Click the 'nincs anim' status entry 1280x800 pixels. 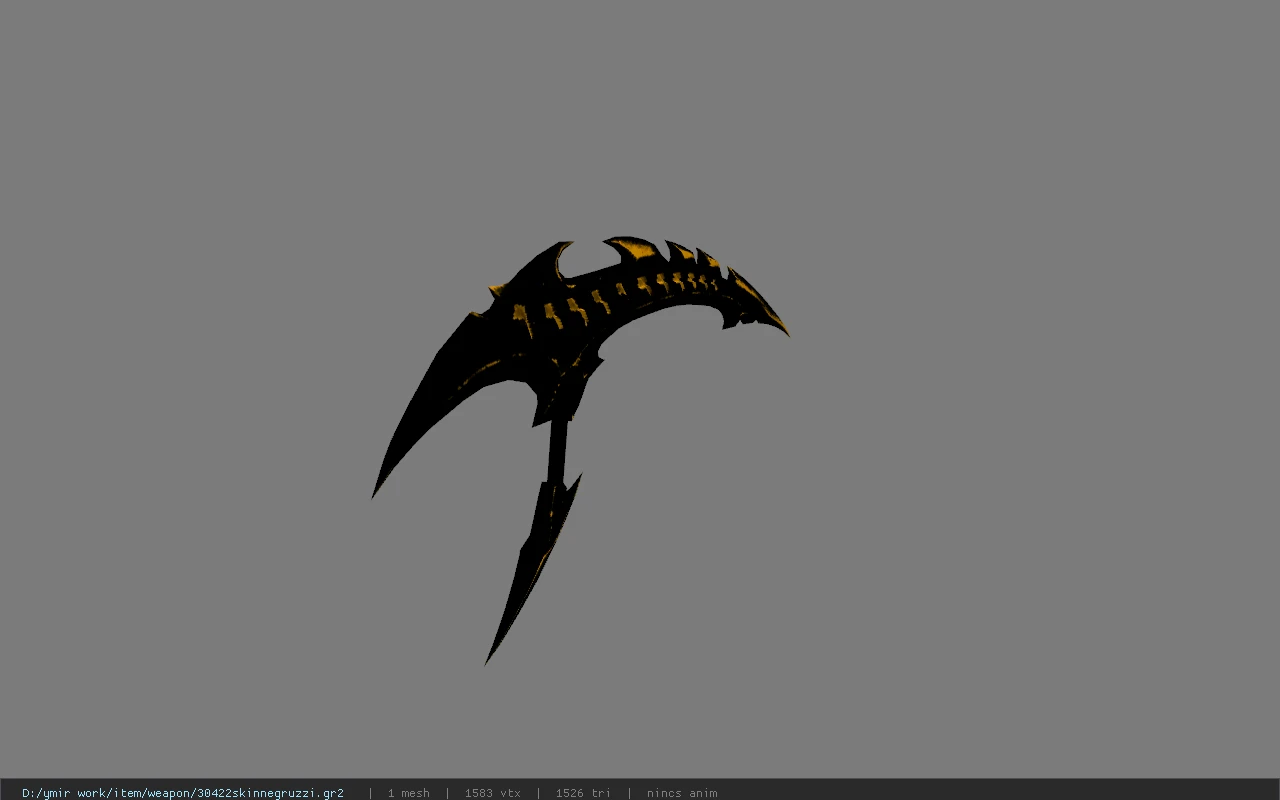pos(682,793)
